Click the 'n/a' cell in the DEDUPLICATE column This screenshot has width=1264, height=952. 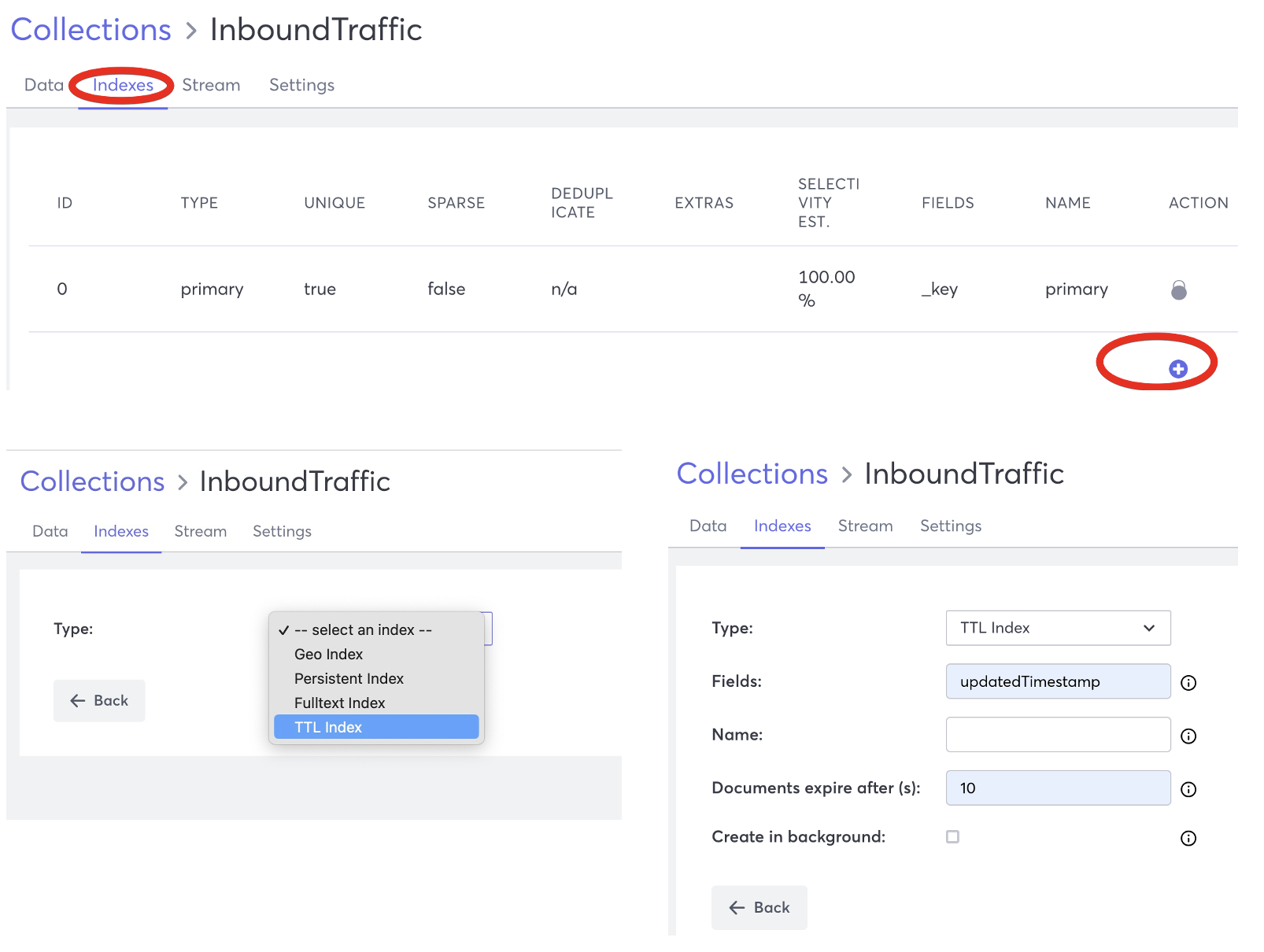pos(564,289)
